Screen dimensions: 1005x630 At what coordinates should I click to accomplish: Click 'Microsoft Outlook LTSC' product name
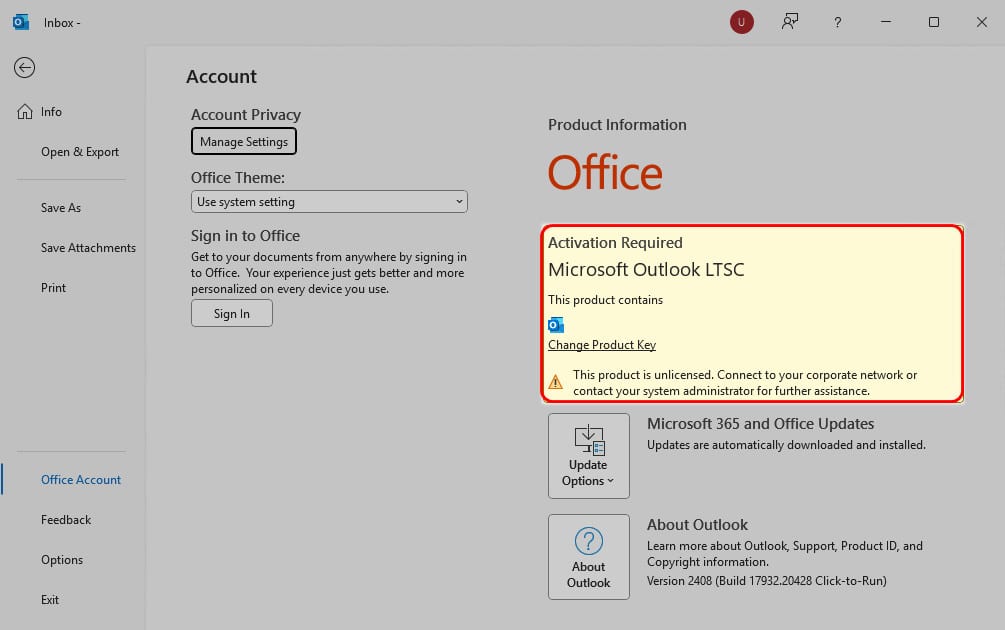click(x=646, y=270)
